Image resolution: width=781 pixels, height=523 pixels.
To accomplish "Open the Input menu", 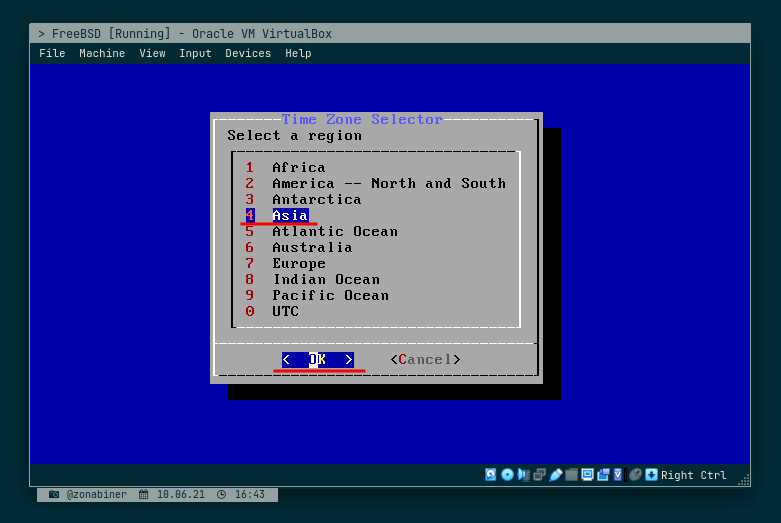I will point(195,53).
